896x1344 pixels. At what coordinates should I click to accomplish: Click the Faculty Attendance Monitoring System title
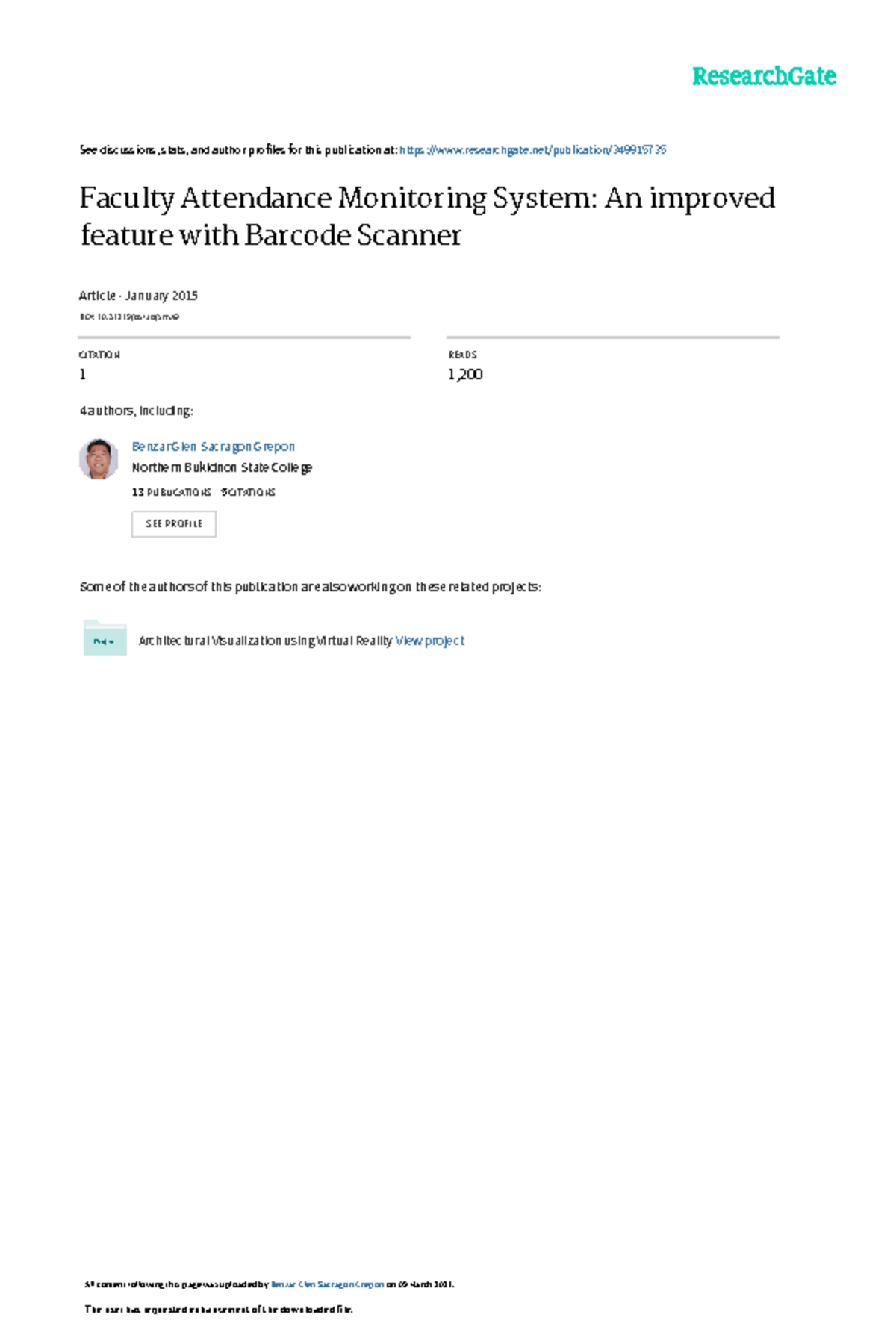click(427, 217)
